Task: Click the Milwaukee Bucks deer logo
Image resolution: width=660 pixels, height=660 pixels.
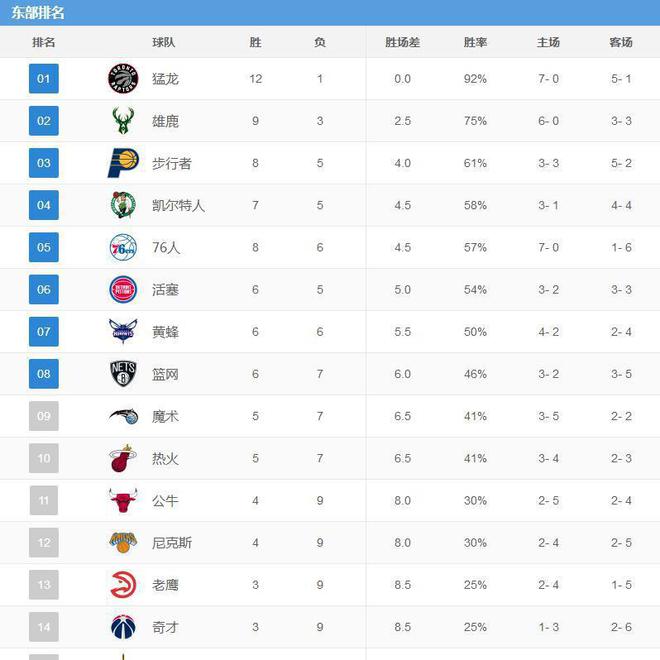Action: (123, 121)
